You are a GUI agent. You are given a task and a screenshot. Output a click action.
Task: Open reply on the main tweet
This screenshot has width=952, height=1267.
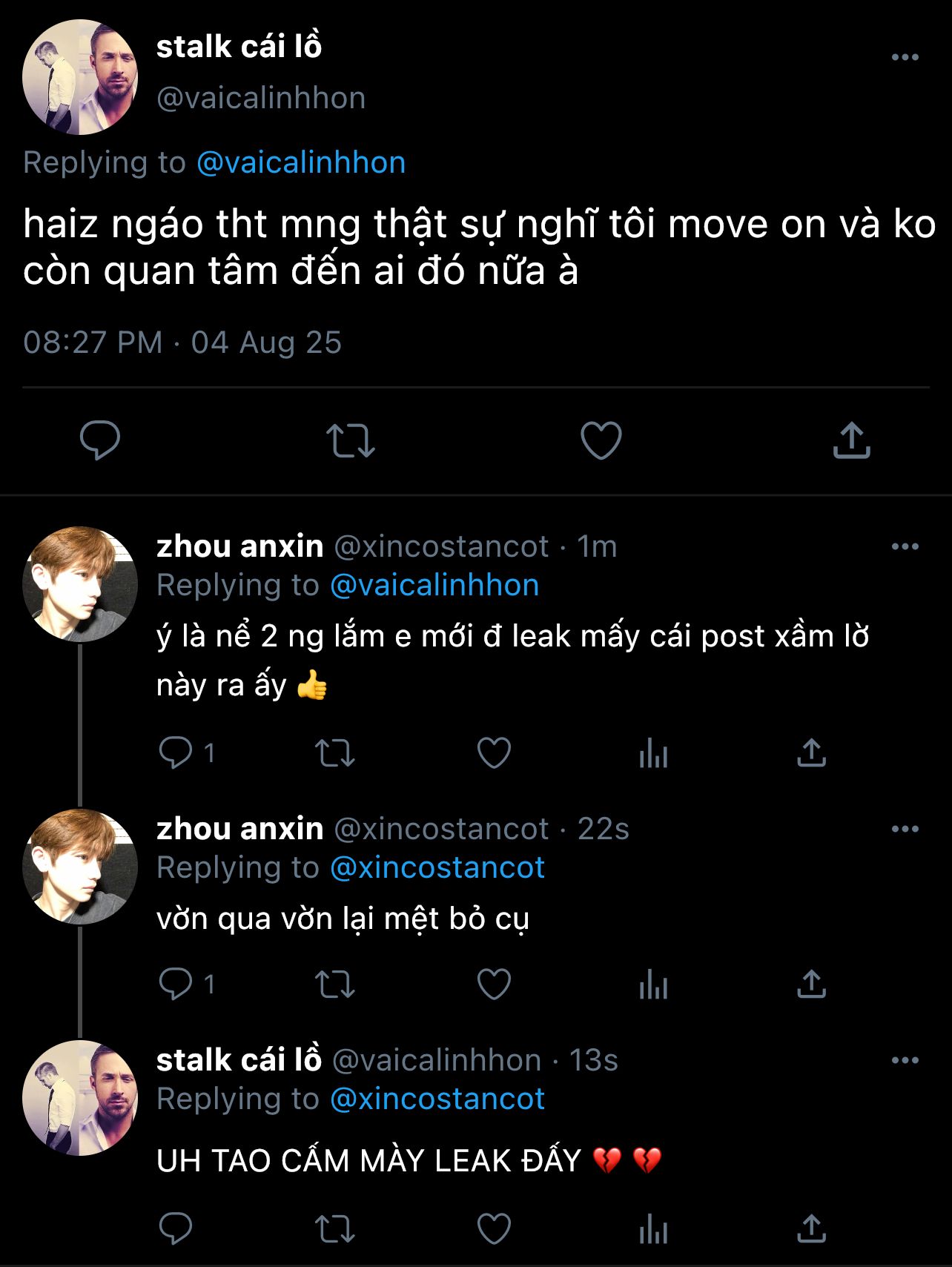click(100, 440)
